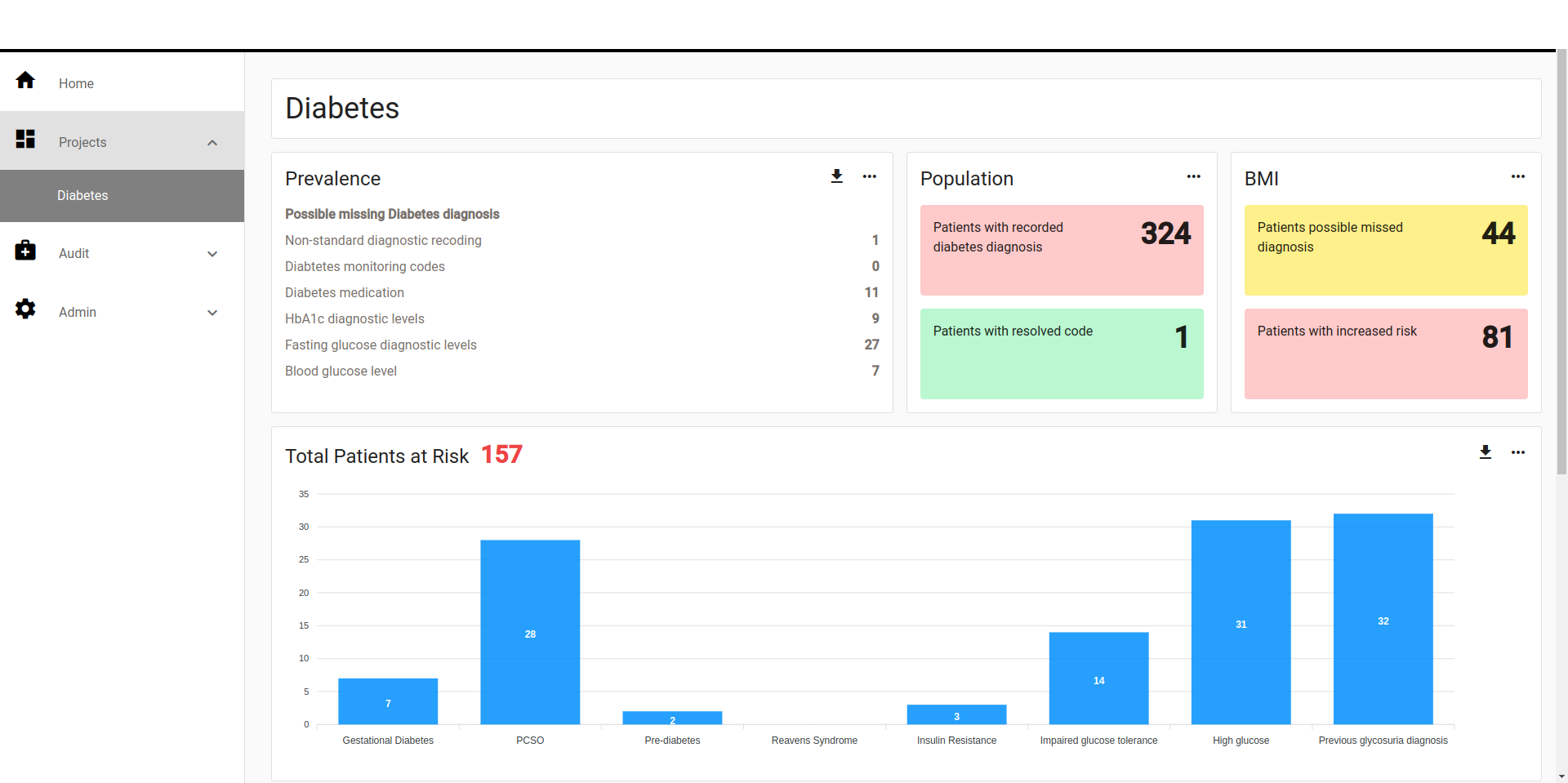Expand the Audit section
1568x783 pixels.
[212, 254]
